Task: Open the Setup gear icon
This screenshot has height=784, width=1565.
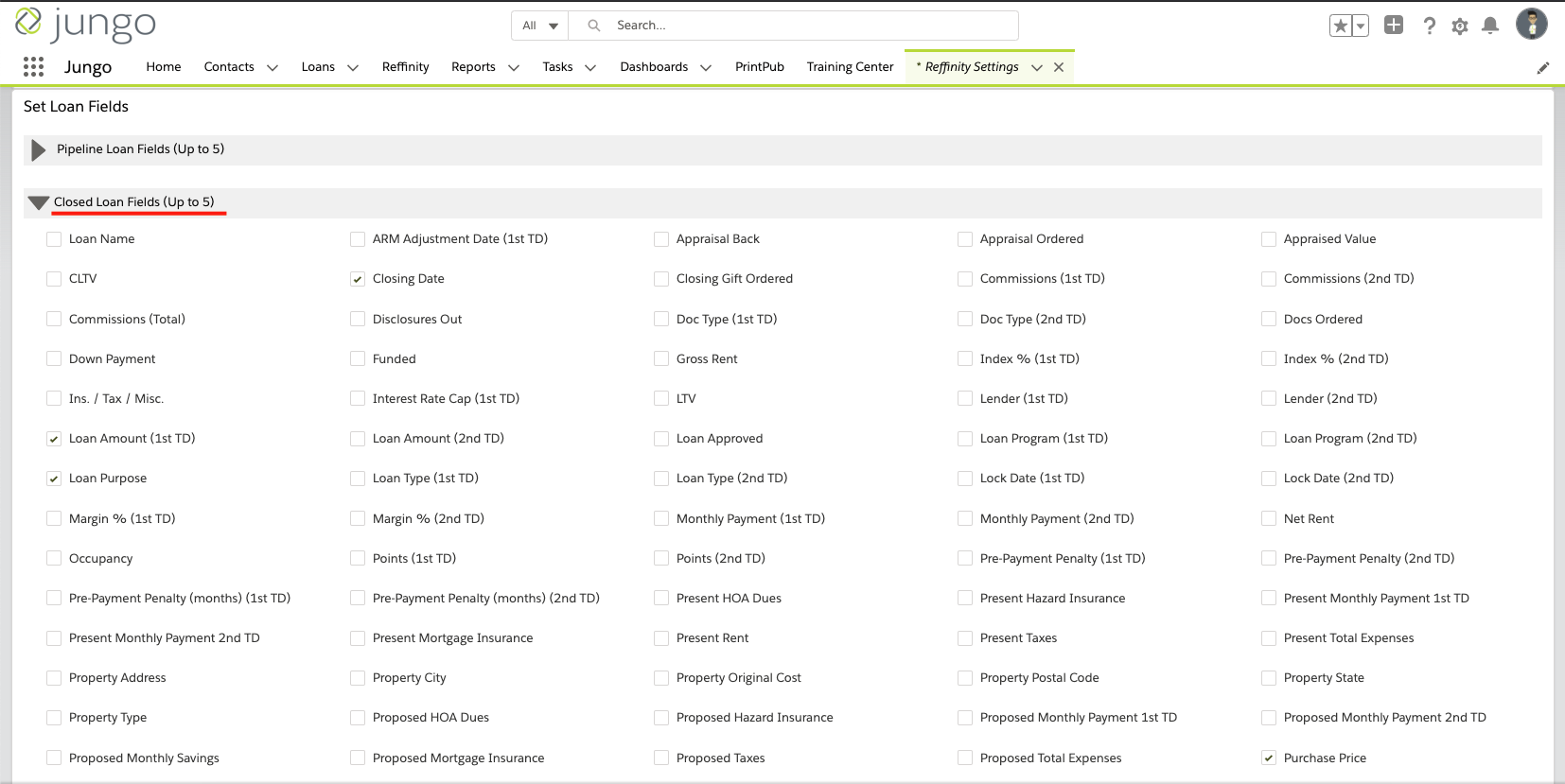Action: tap(1460, 26)
